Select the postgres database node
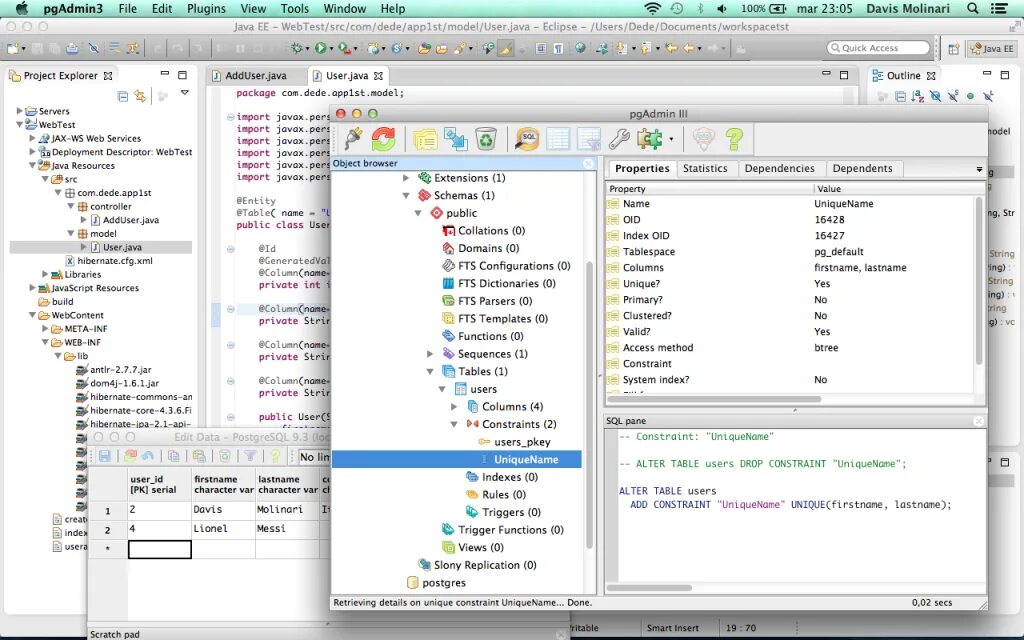 click(x=443, y=583)
